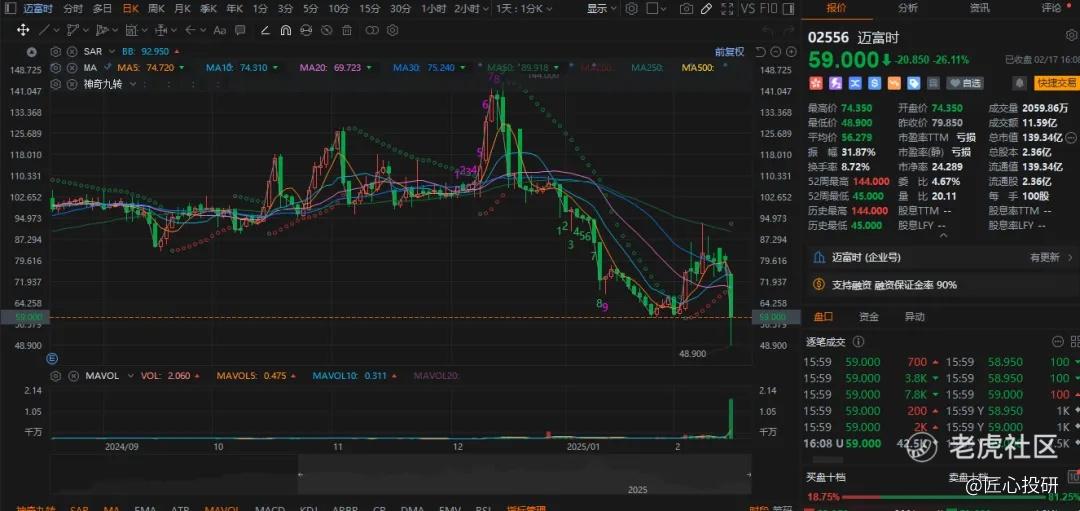
Task: Zoom out the chart with minus icon
Action: click(776, 52)
